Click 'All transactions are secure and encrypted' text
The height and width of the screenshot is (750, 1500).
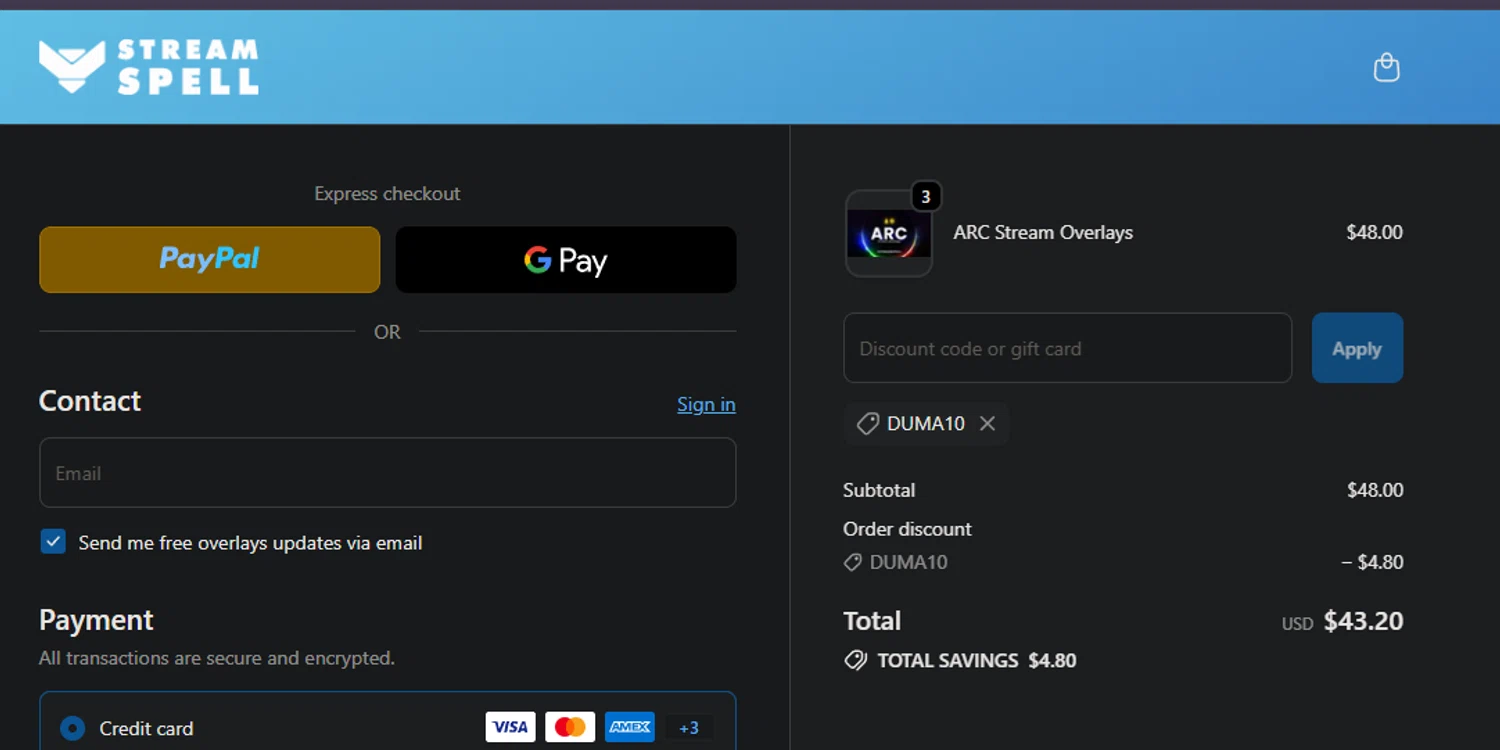[x=217, y=658]
